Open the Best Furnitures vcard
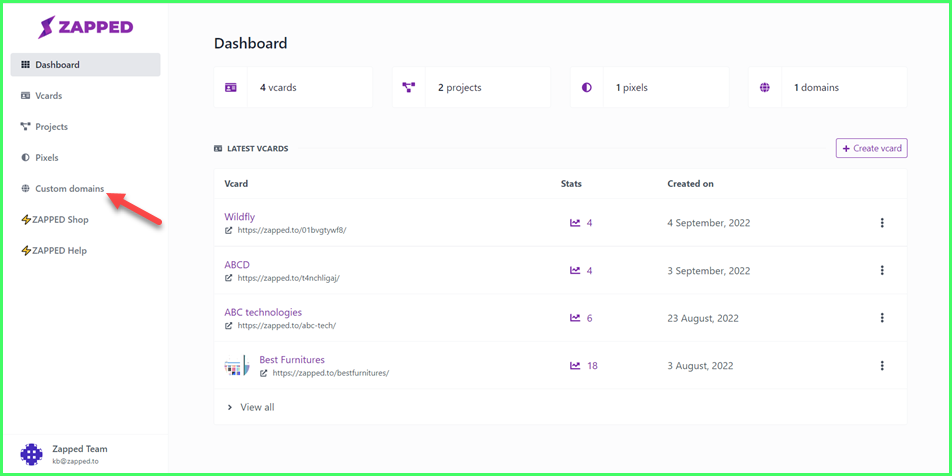952x476 pixels. click(x=292, y=359)
